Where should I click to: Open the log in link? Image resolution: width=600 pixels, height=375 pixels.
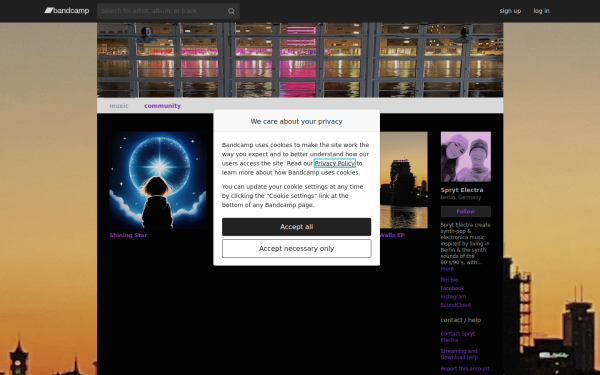tap(541, 11)
